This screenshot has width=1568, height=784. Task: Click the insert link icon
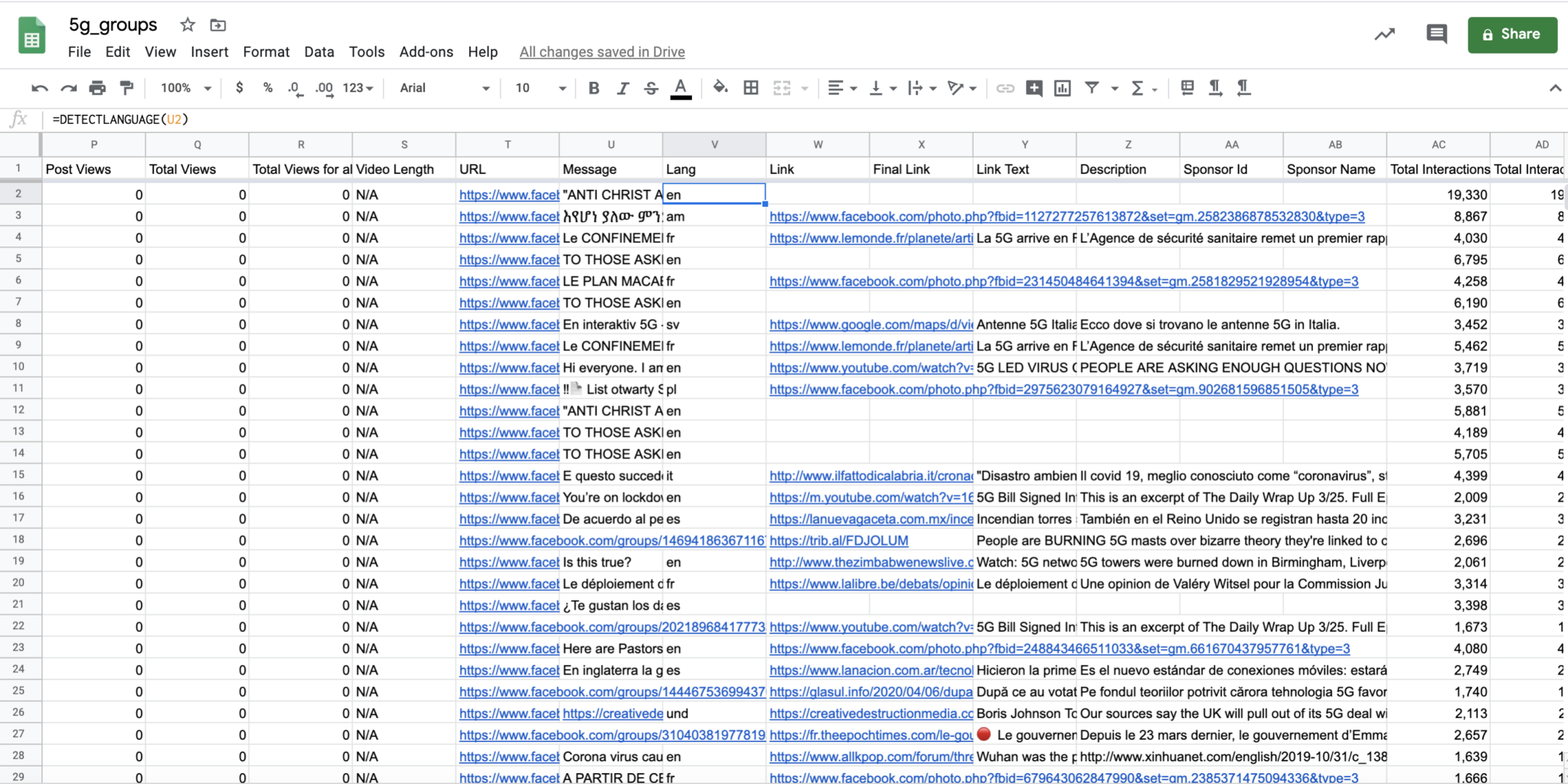click(x=1005, y=88)
